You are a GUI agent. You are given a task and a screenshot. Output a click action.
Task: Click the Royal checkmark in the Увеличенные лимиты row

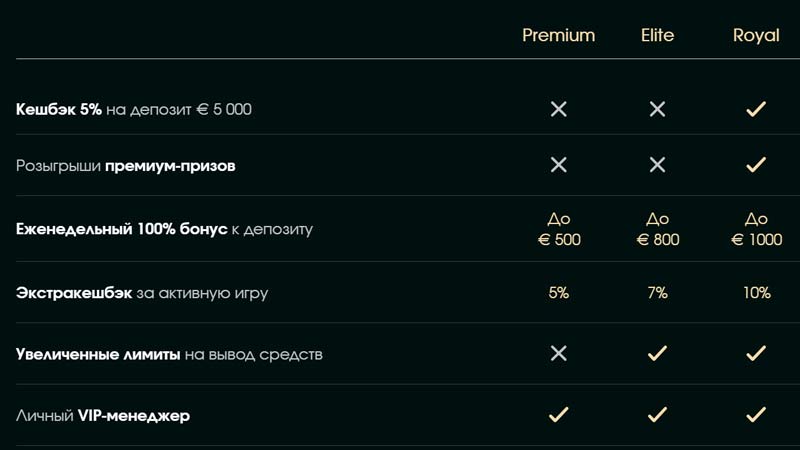tap(756, 353)
